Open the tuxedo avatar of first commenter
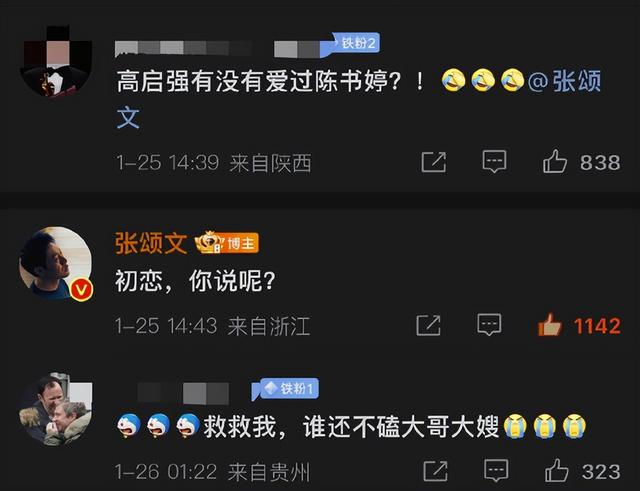Image resolution: width=640 pixels, height=491 pixels. pos(56,61)
